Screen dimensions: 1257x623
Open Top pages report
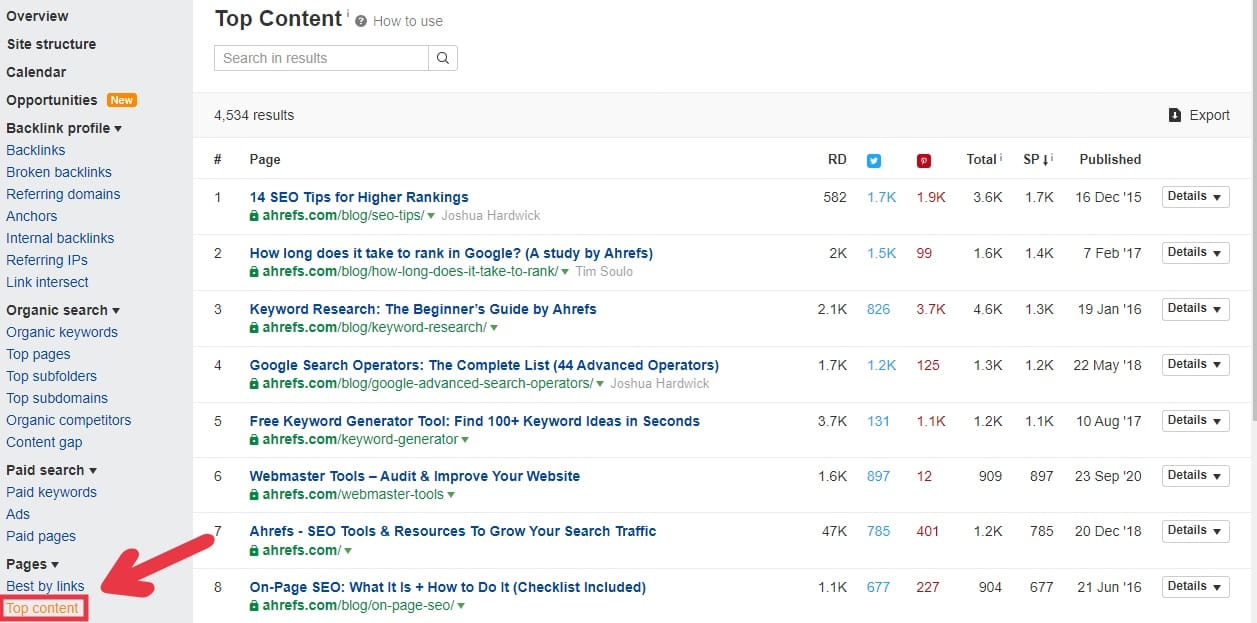38,354
